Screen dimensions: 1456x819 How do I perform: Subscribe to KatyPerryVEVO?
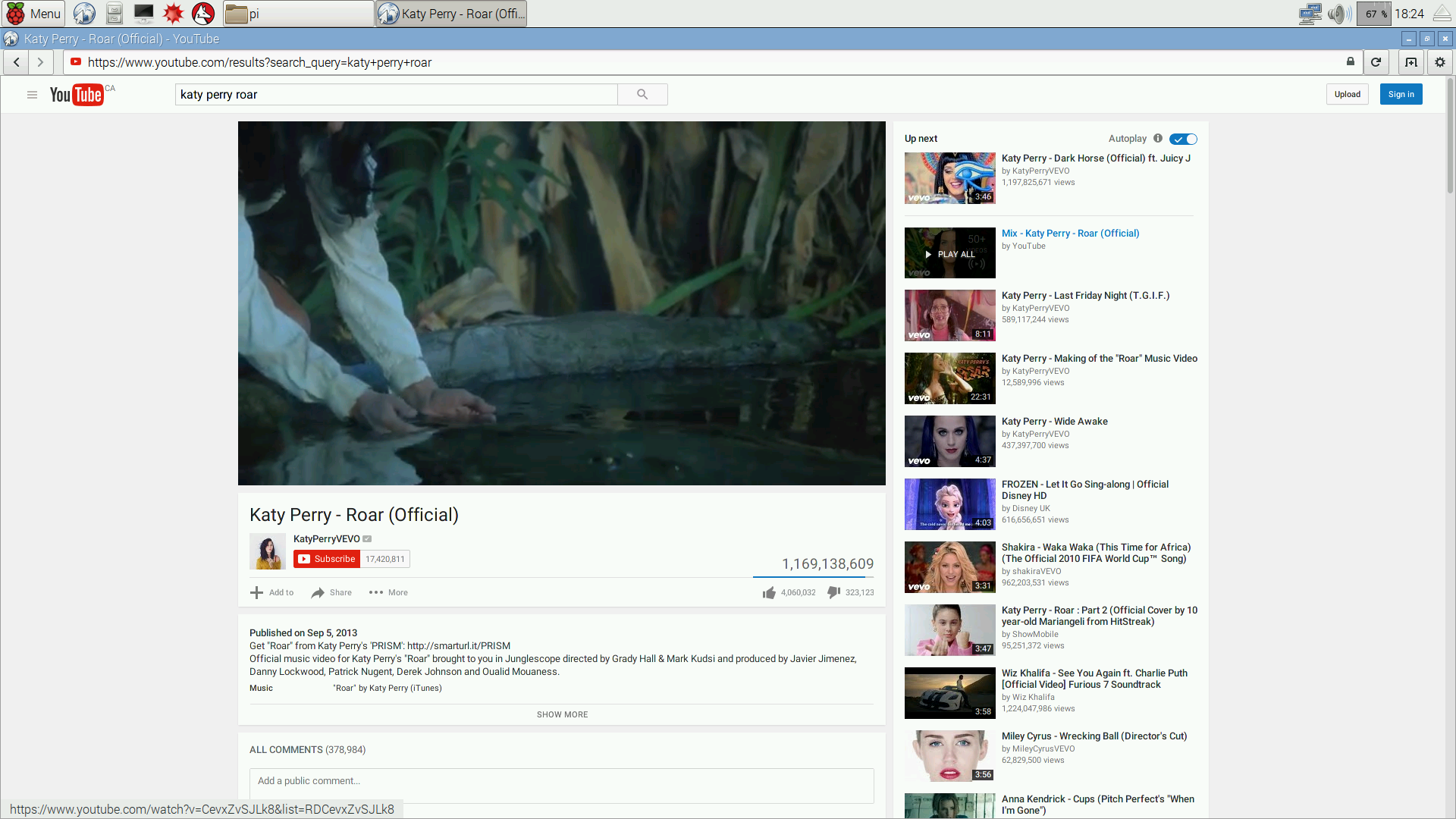[x=327, y=559]
